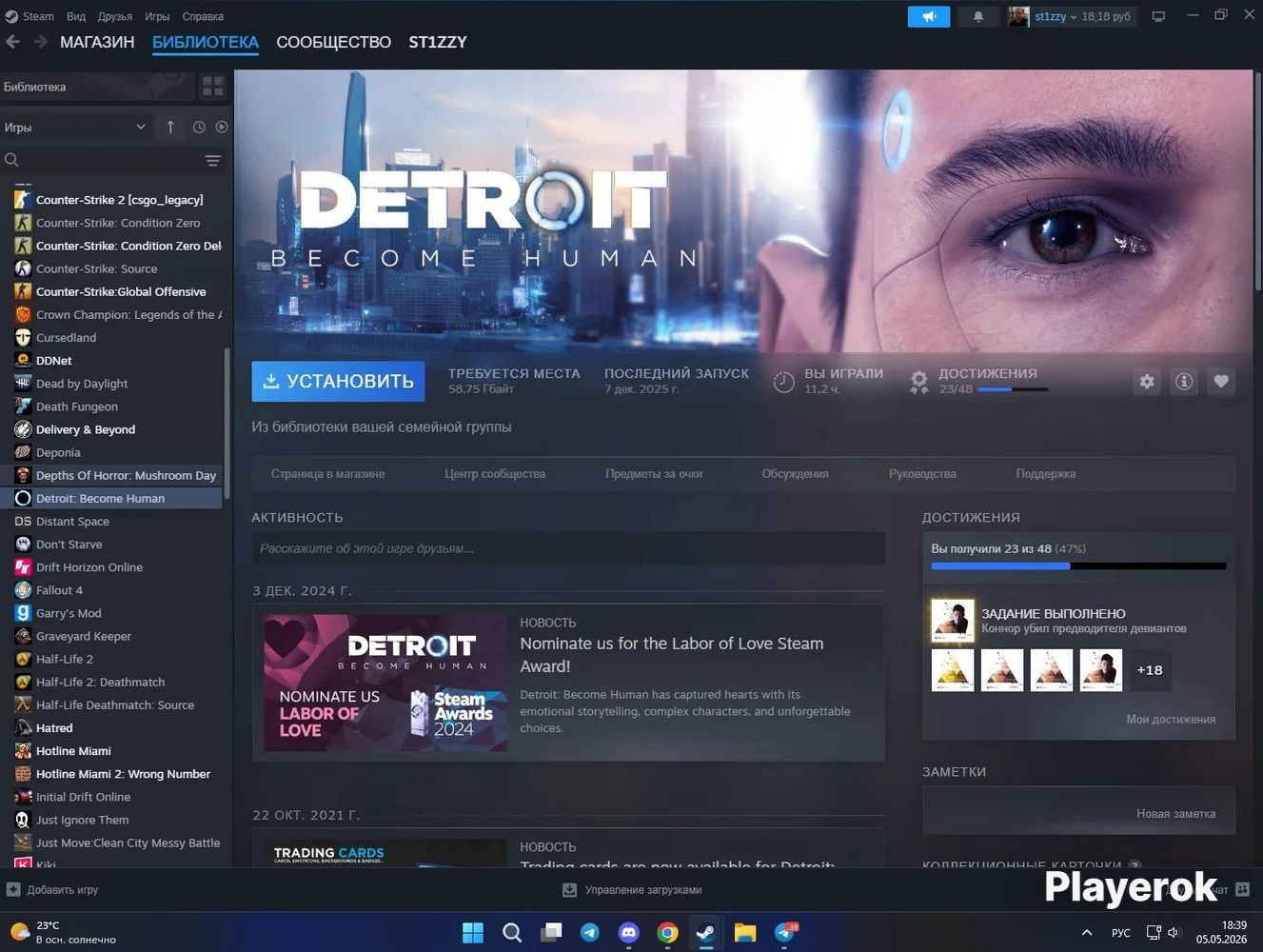Screen dimensions: 1263x952
Task: Launch Google Chrome from the taskbar
Action: pyautogui.click(x=667, y=932)
